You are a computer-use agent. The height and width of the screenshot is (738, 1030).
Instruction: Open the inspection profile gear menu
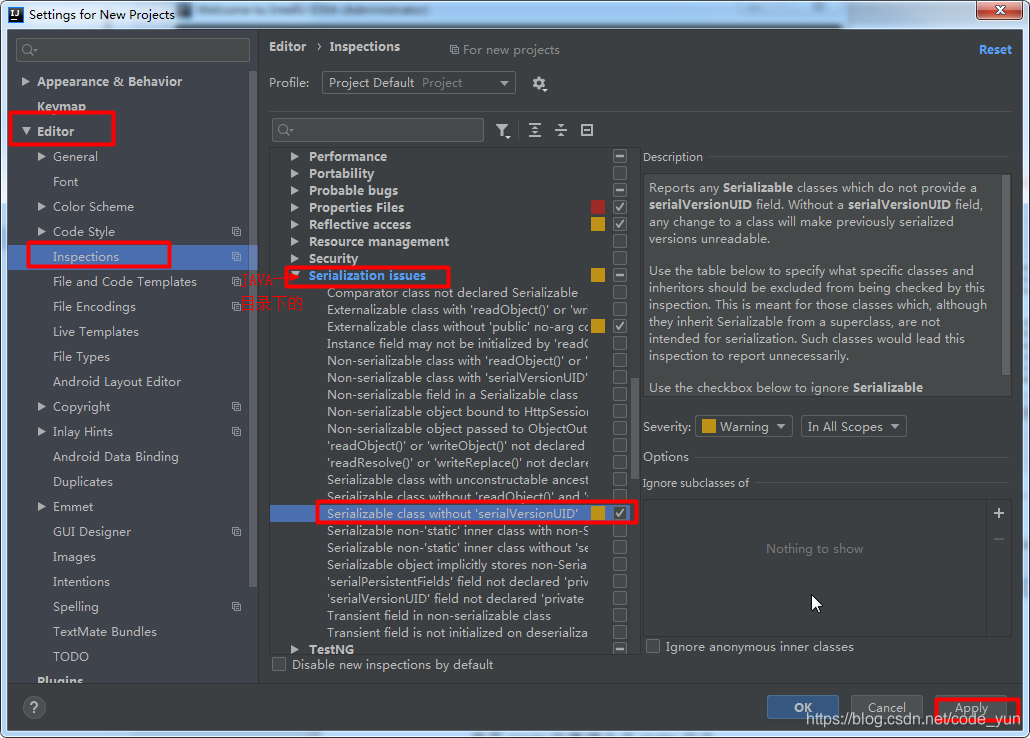tap(539, 83)
